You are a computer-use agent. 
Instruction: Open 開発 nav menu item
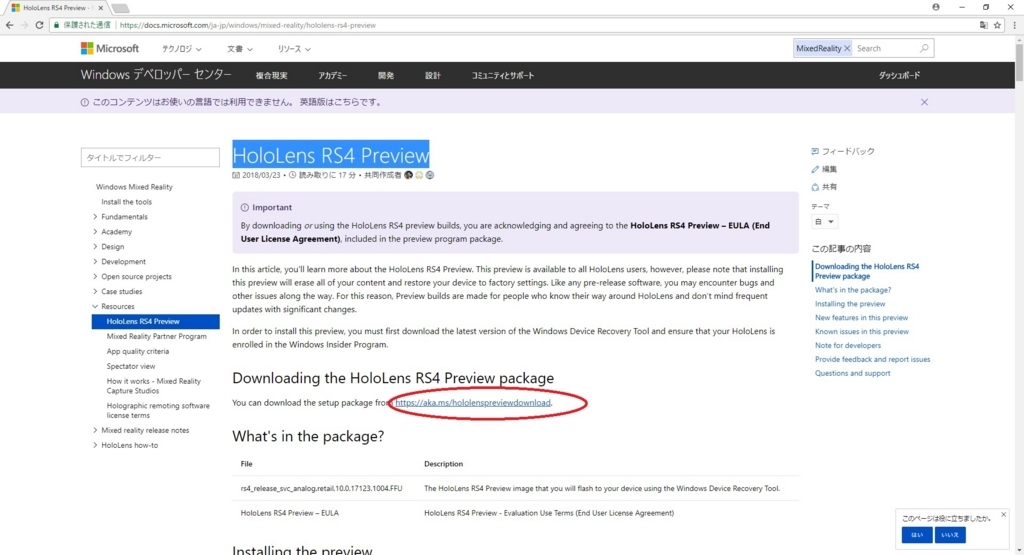click(386, 76)
